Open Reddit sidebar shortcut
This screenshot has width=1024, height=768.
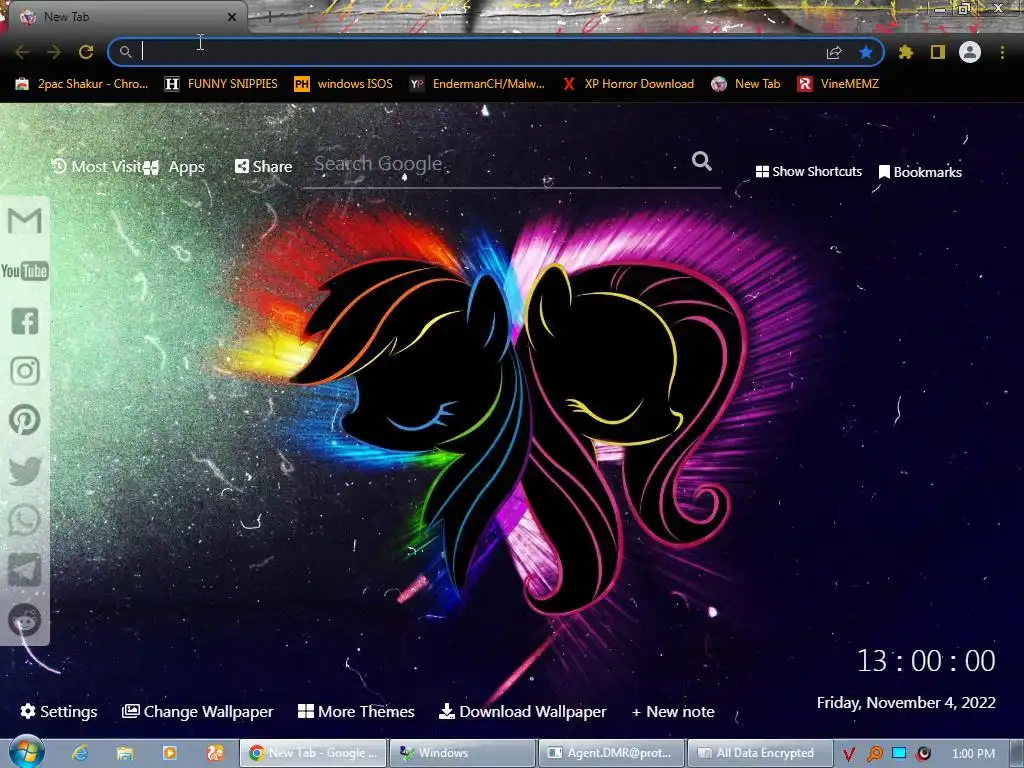[x=25, y=620]
